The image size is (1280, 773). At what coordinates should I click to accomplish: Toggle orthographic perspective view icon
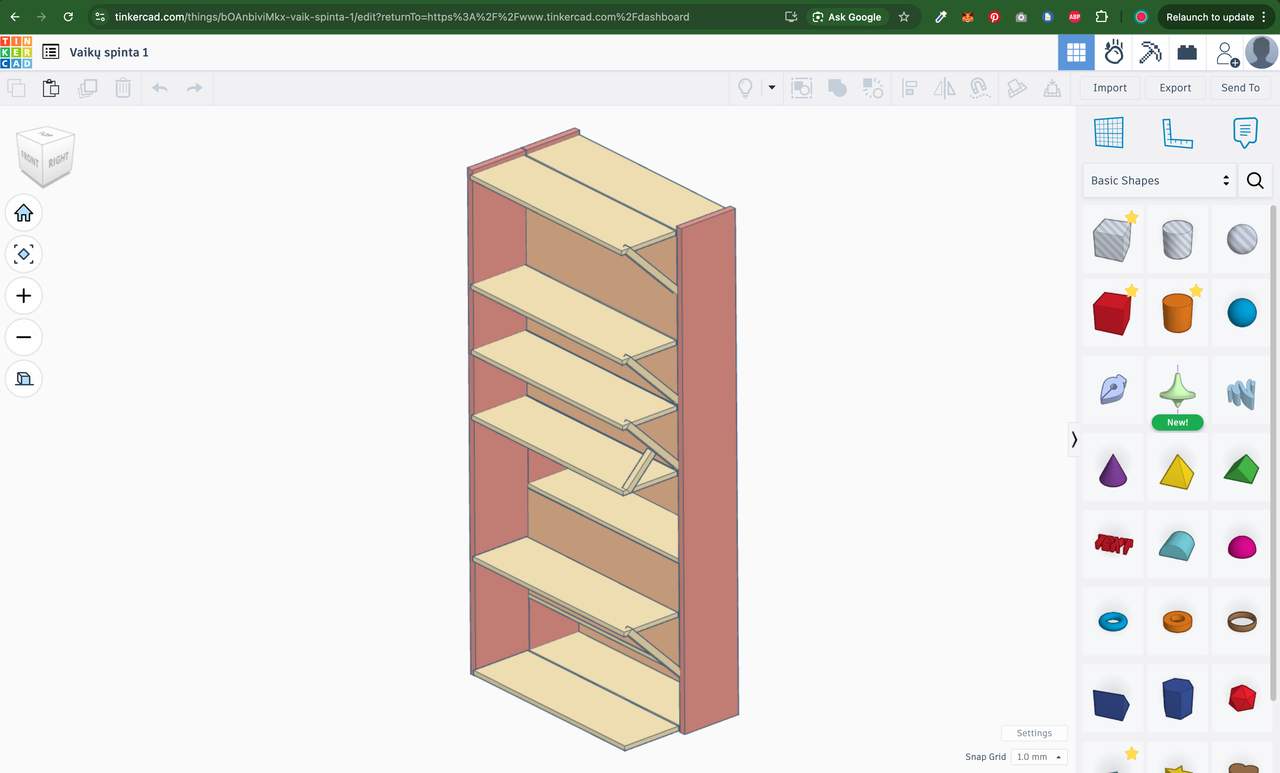(24, 379)
